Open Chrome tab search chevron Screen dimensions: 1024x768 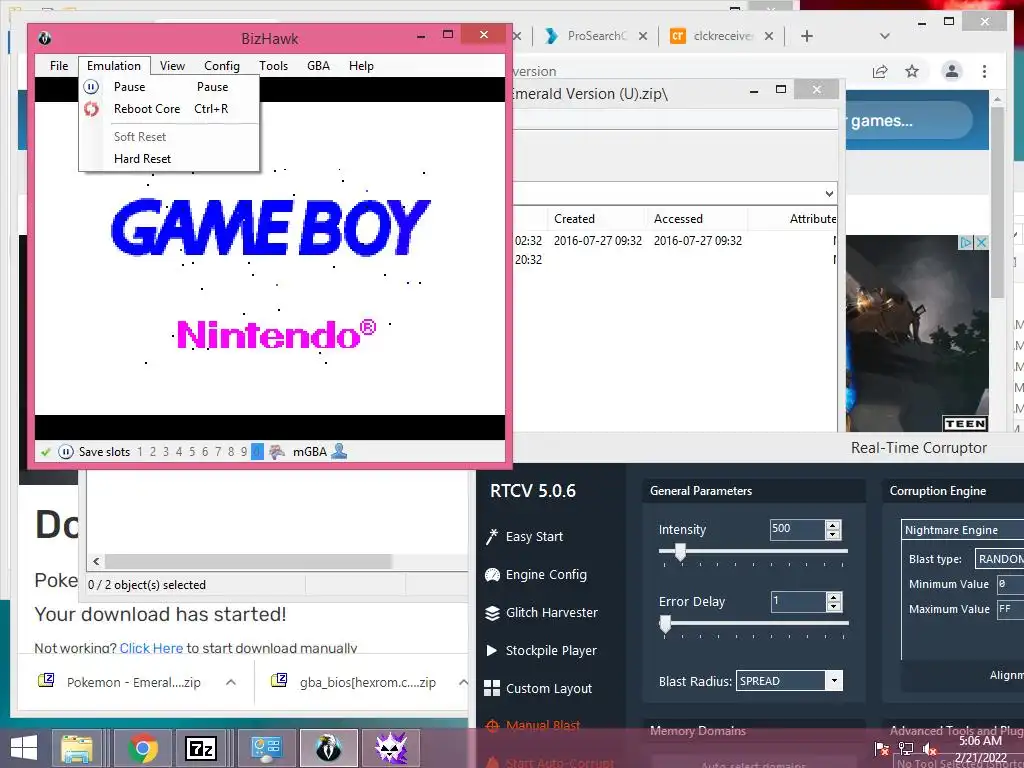coord(885,36)
